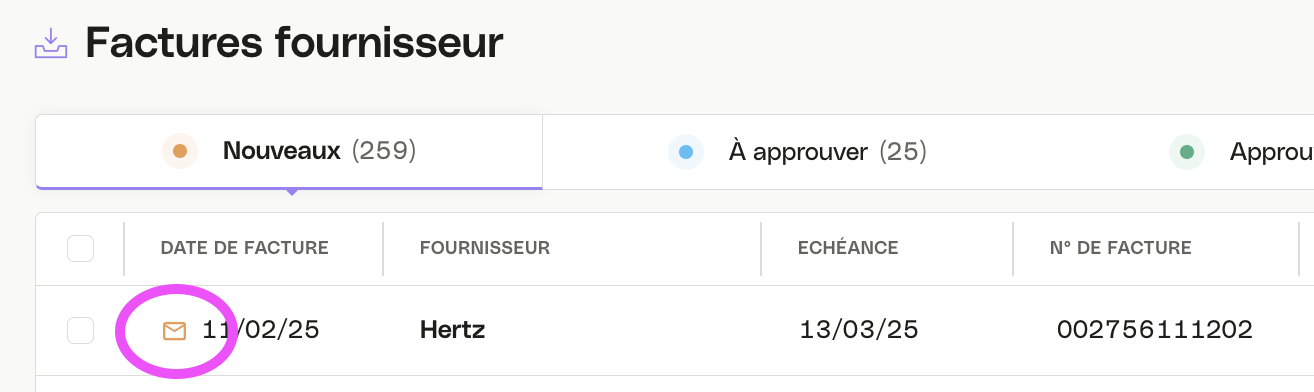The width and height of the screenshot is (1314, 392).
Task: Click the inbox icon beside Factures fournisseur title
Action: (51, 43)
